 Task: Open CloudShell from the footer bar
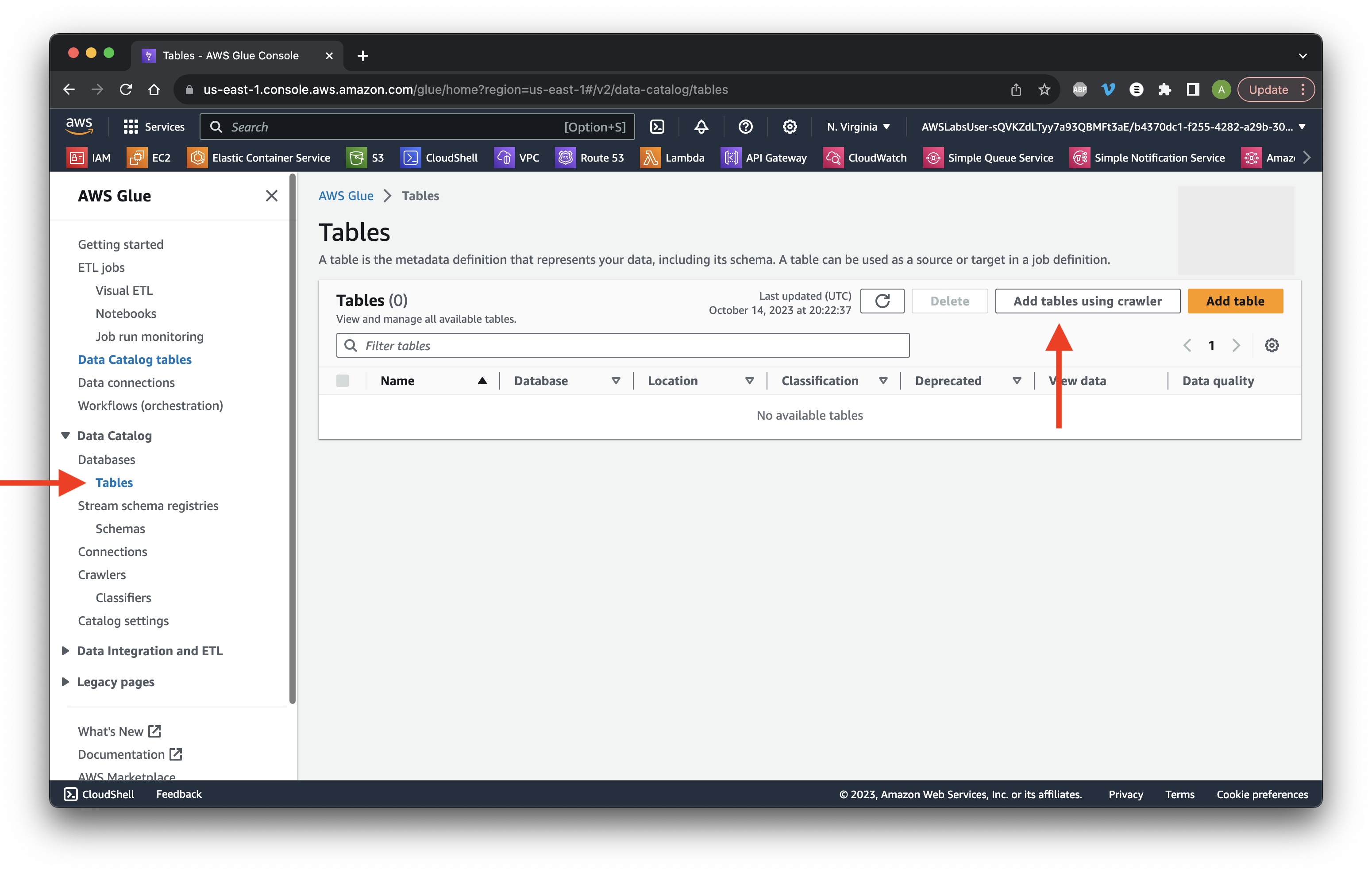pyautogui.click(x=99, y=794)
